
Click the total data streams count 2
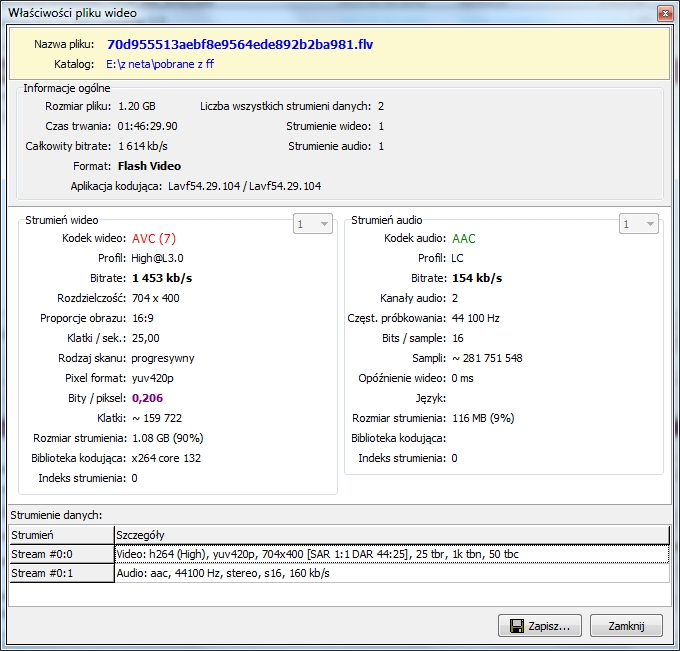381,106
